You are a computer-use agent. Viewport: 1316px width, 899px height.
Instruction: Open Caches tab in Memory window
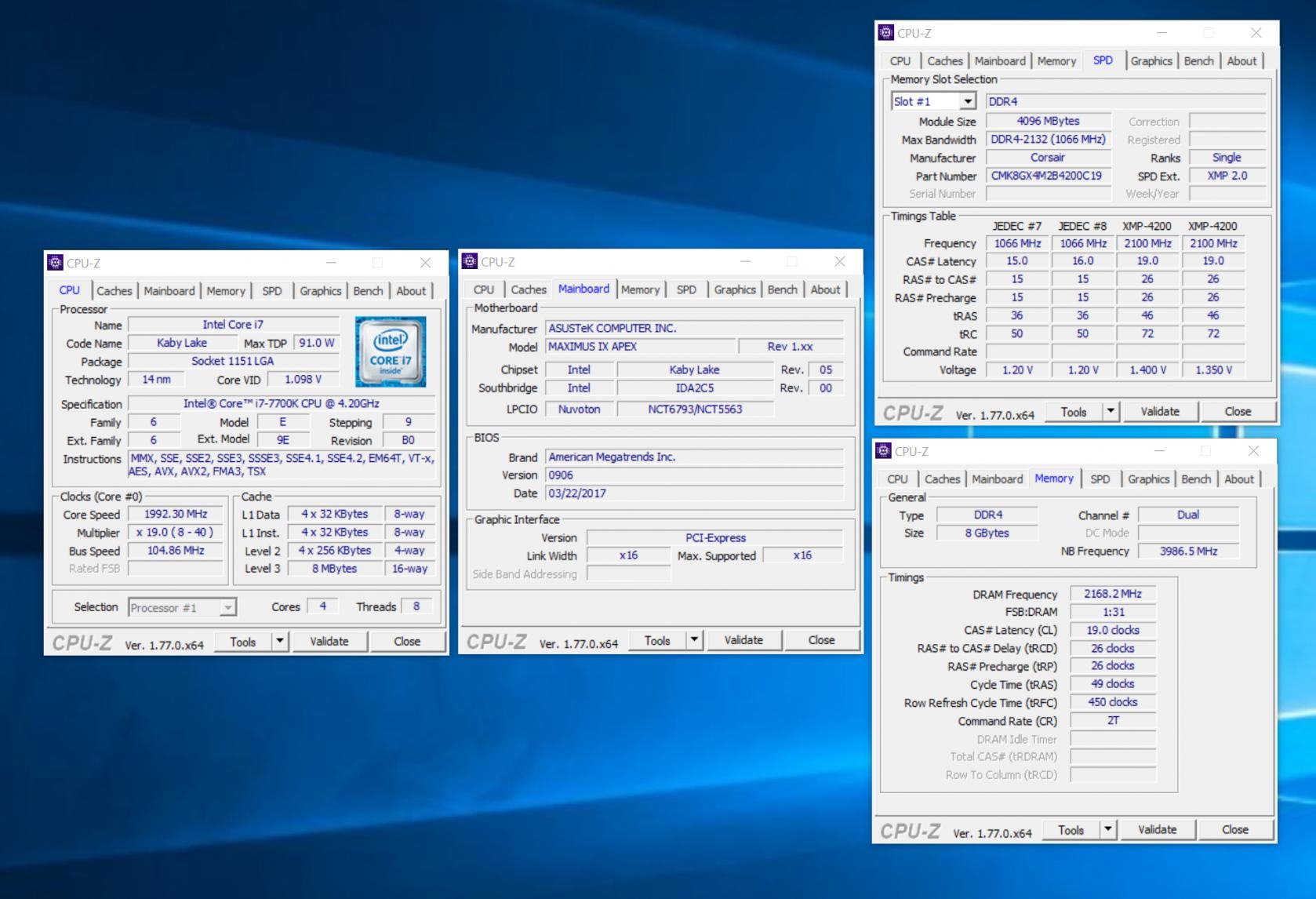point(942,479)
